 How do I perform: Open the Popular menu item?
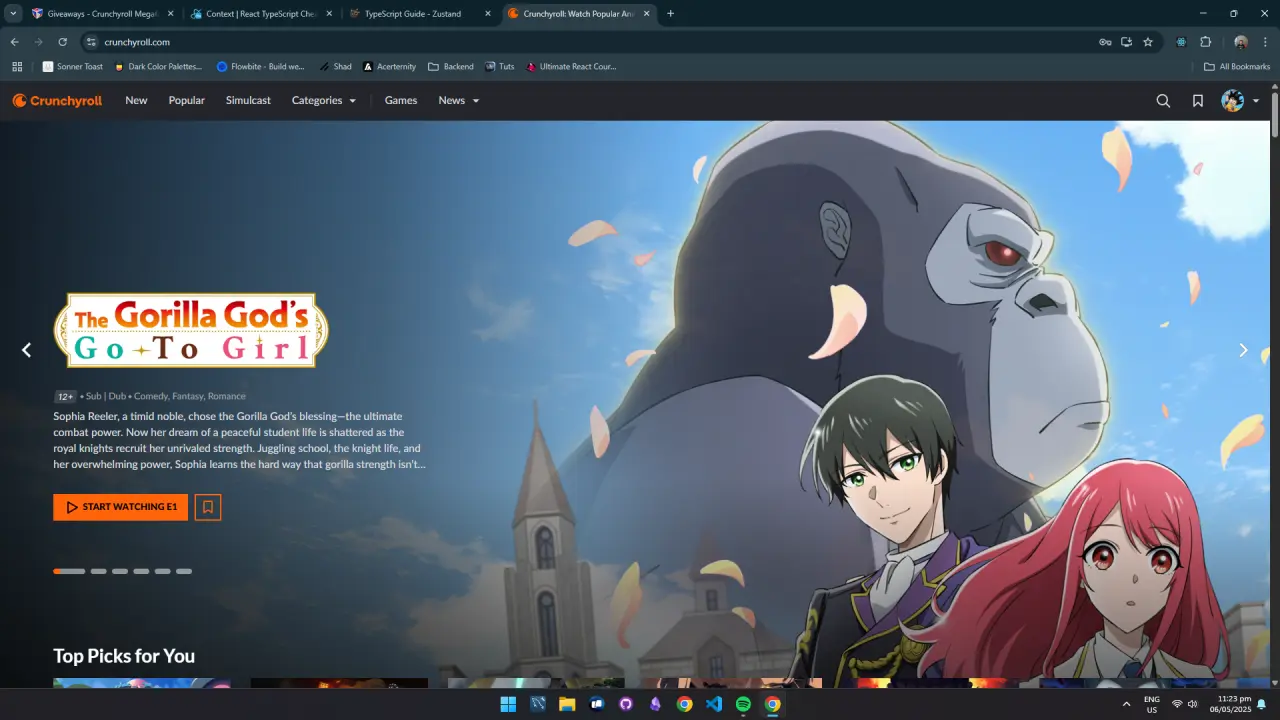[186, 100]
